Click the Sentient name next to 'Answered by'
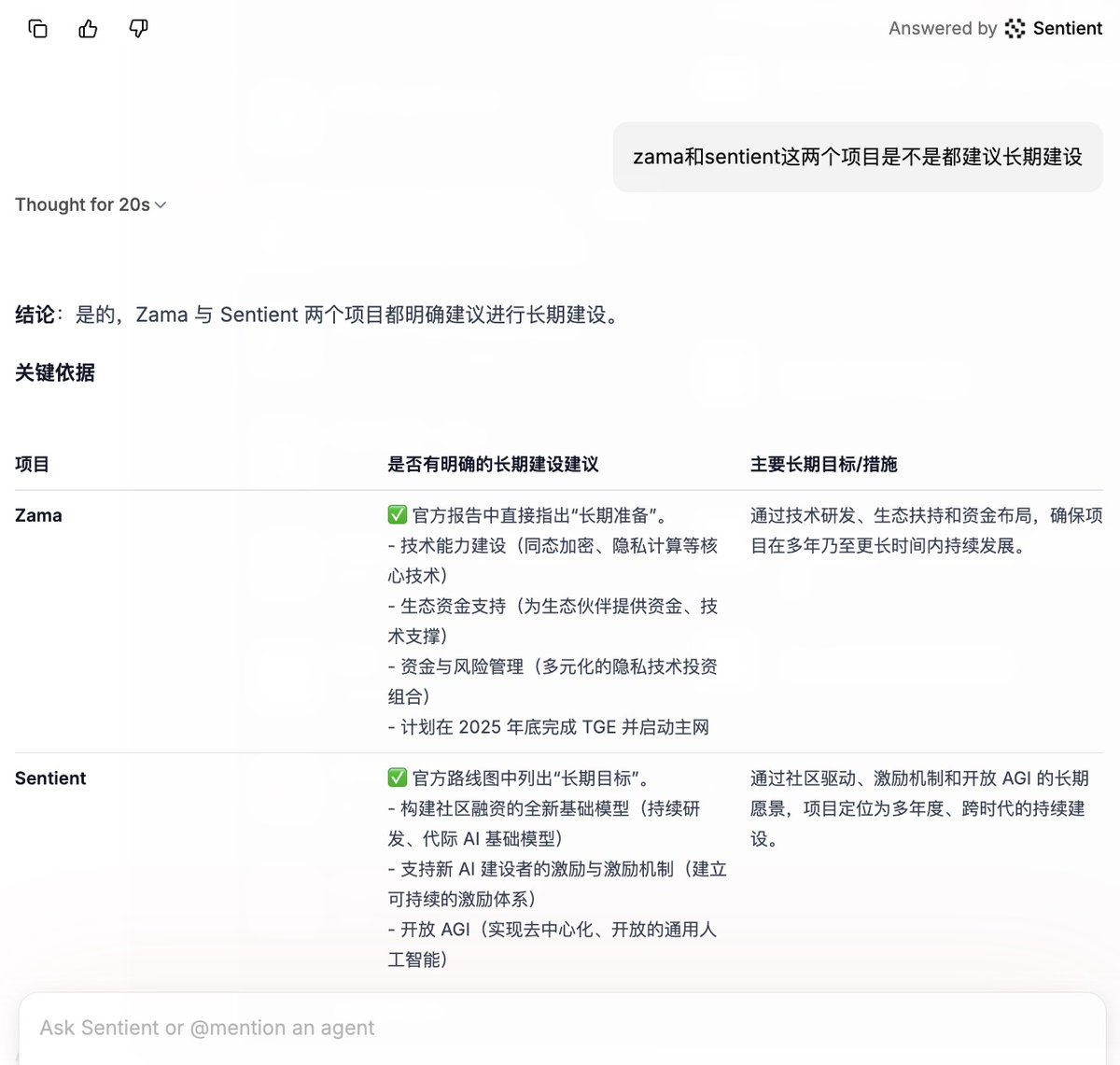 pos(1068,29)
